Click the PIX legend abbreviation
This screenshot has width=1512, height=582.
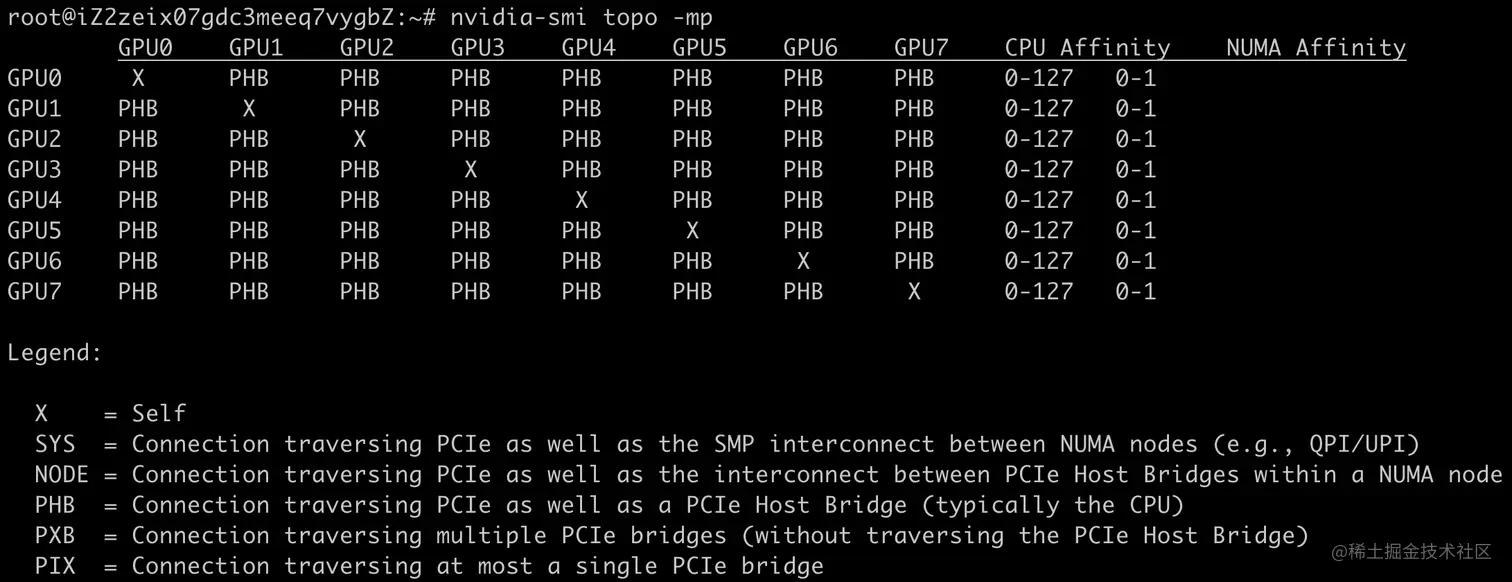(55, 566)
